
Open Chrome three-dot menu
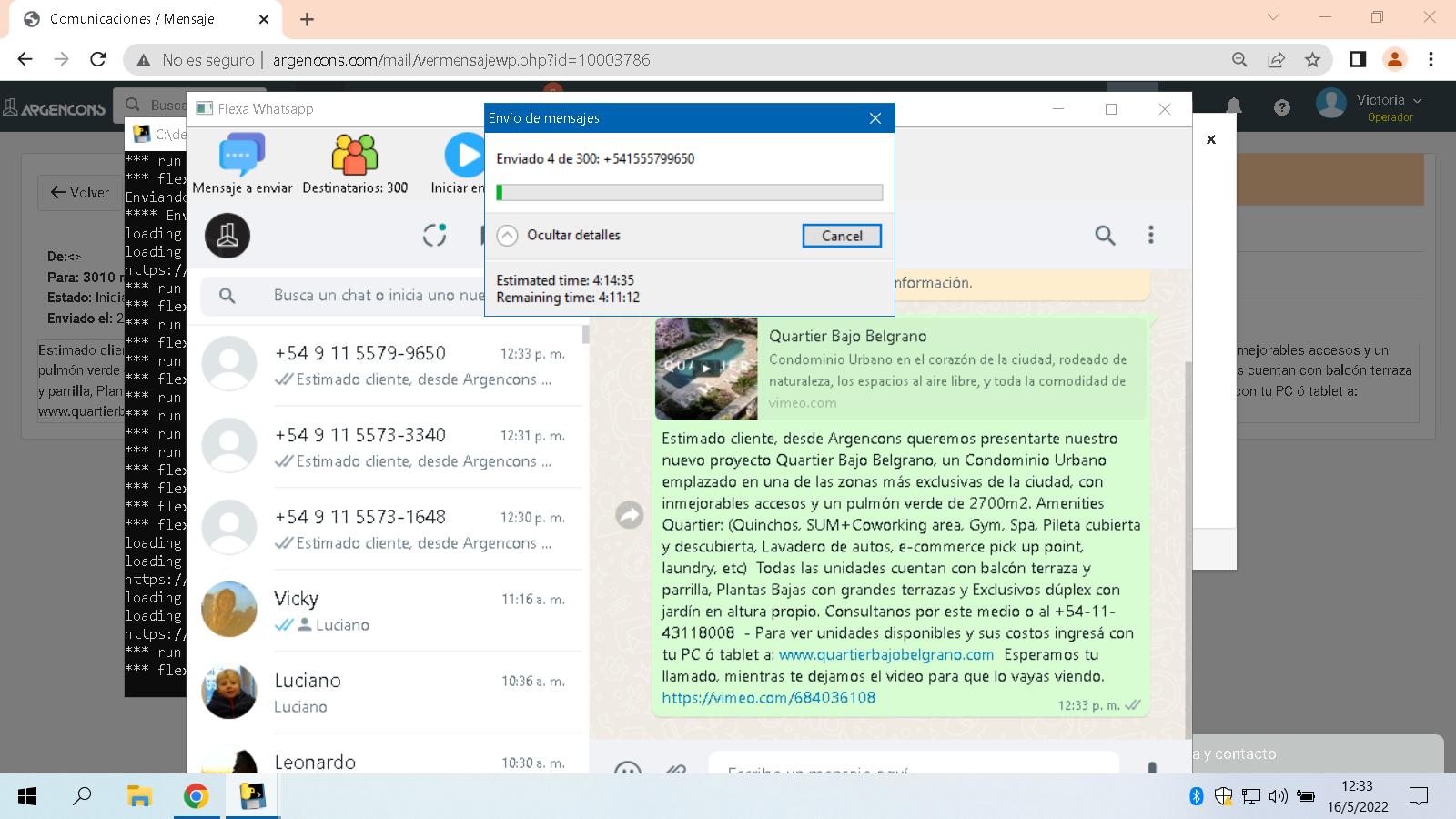coord(1431,59)
